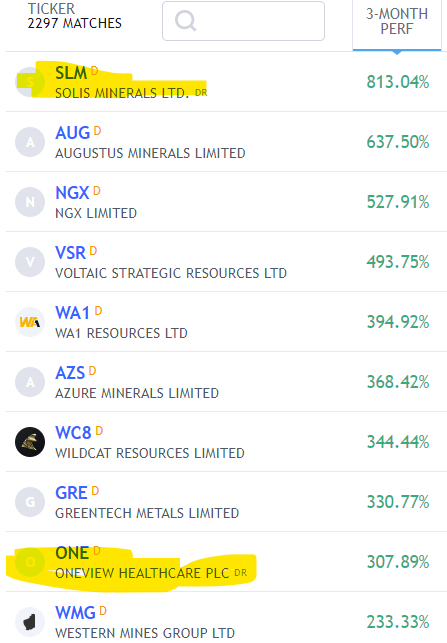
Task: Open the ONE Oneview Healthcare ticker link
Action: tap(72, 553)
